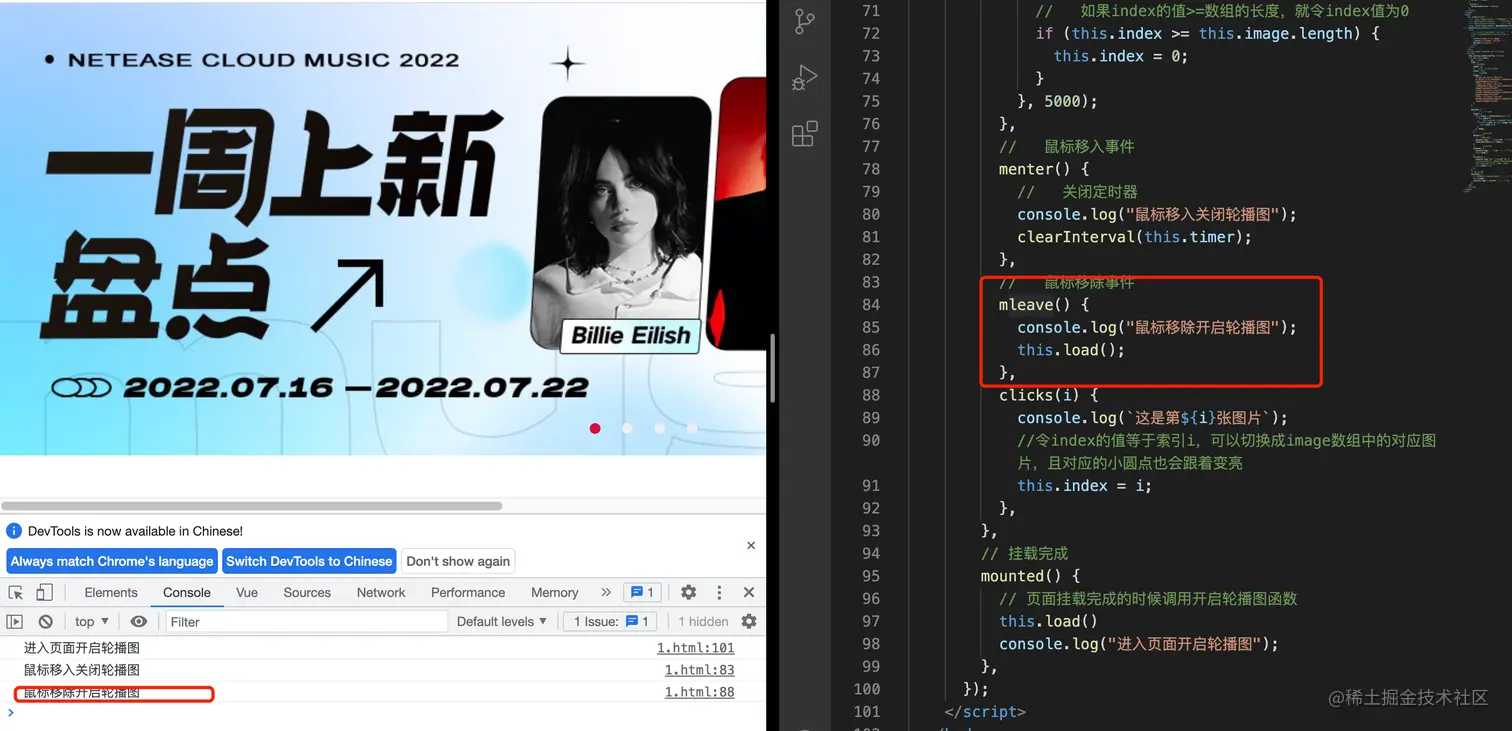Open source link 1.html:88
The image size is (1512, 731).
(699, 692)
